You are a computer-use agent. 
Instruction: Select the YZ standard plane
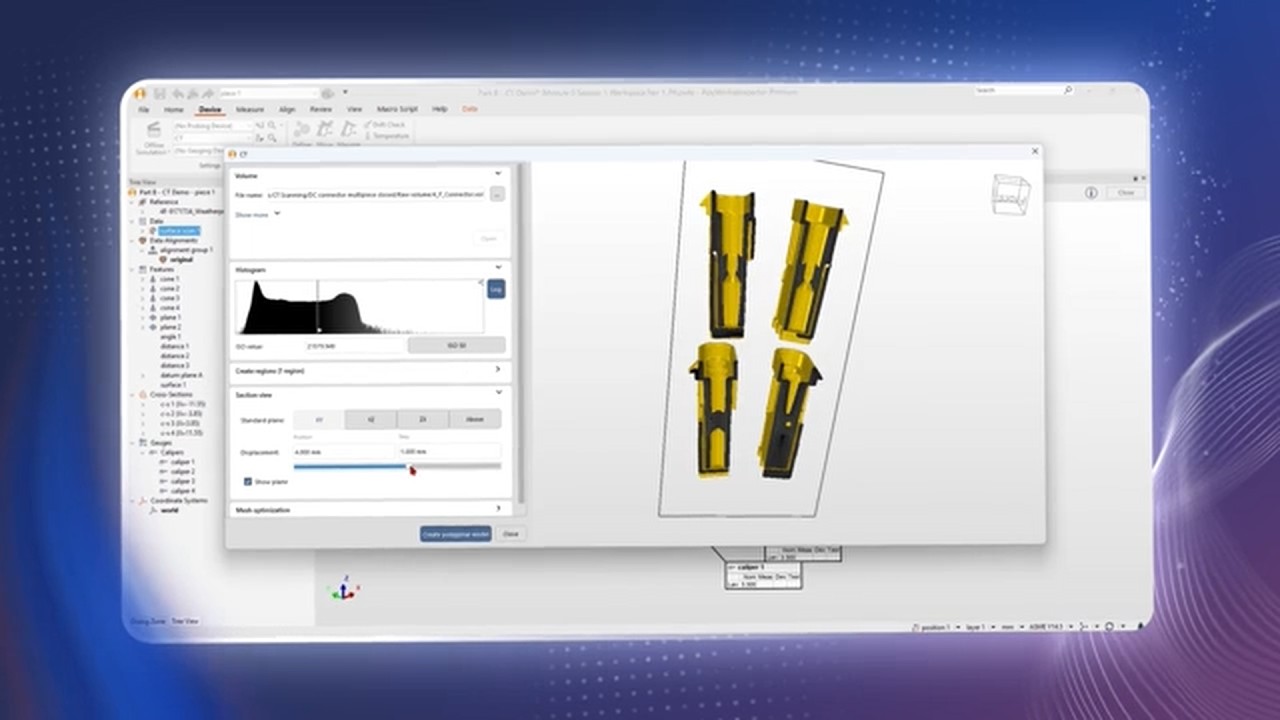[x=371, y=420]
